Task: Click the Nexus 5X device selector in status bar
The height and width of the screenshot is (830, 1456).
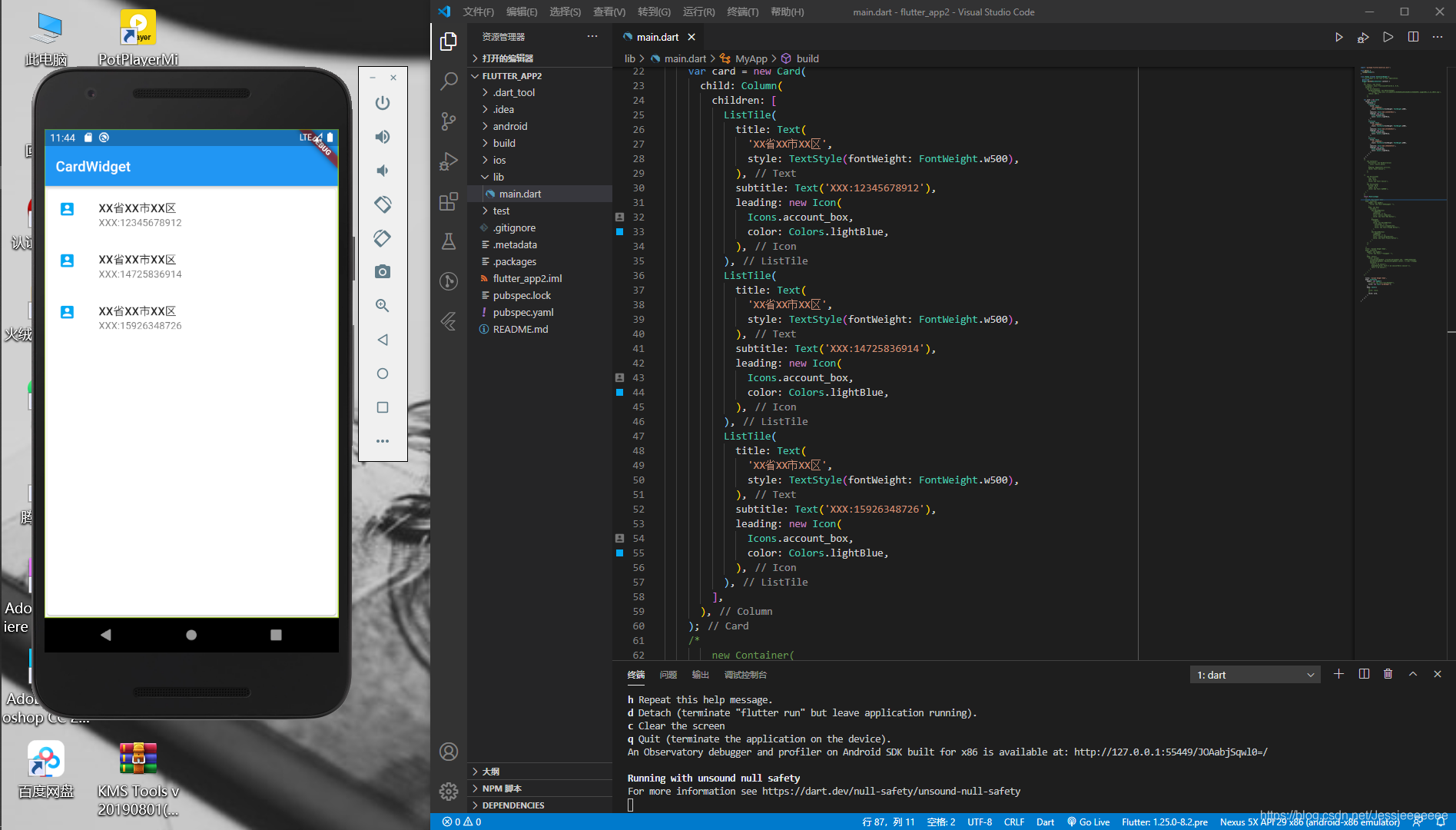Action: 1309,822
